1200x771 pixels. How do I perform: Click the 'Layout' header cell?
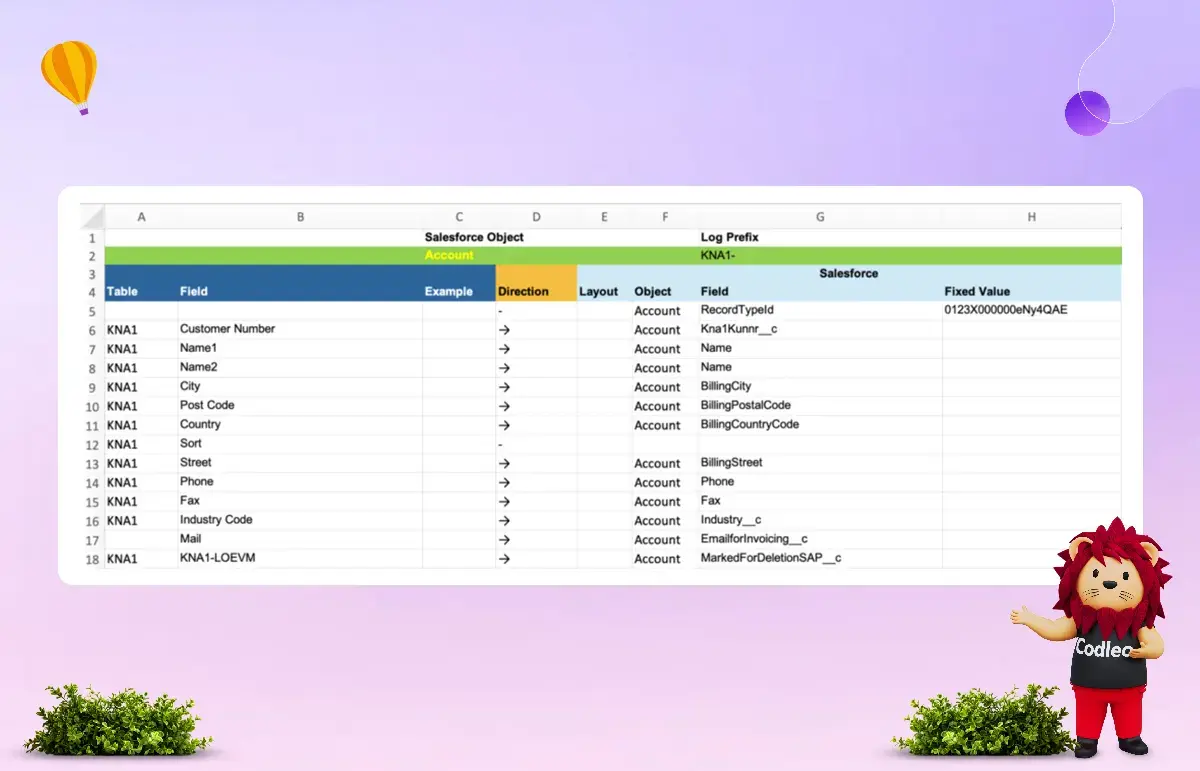click(x=604, y=292)
